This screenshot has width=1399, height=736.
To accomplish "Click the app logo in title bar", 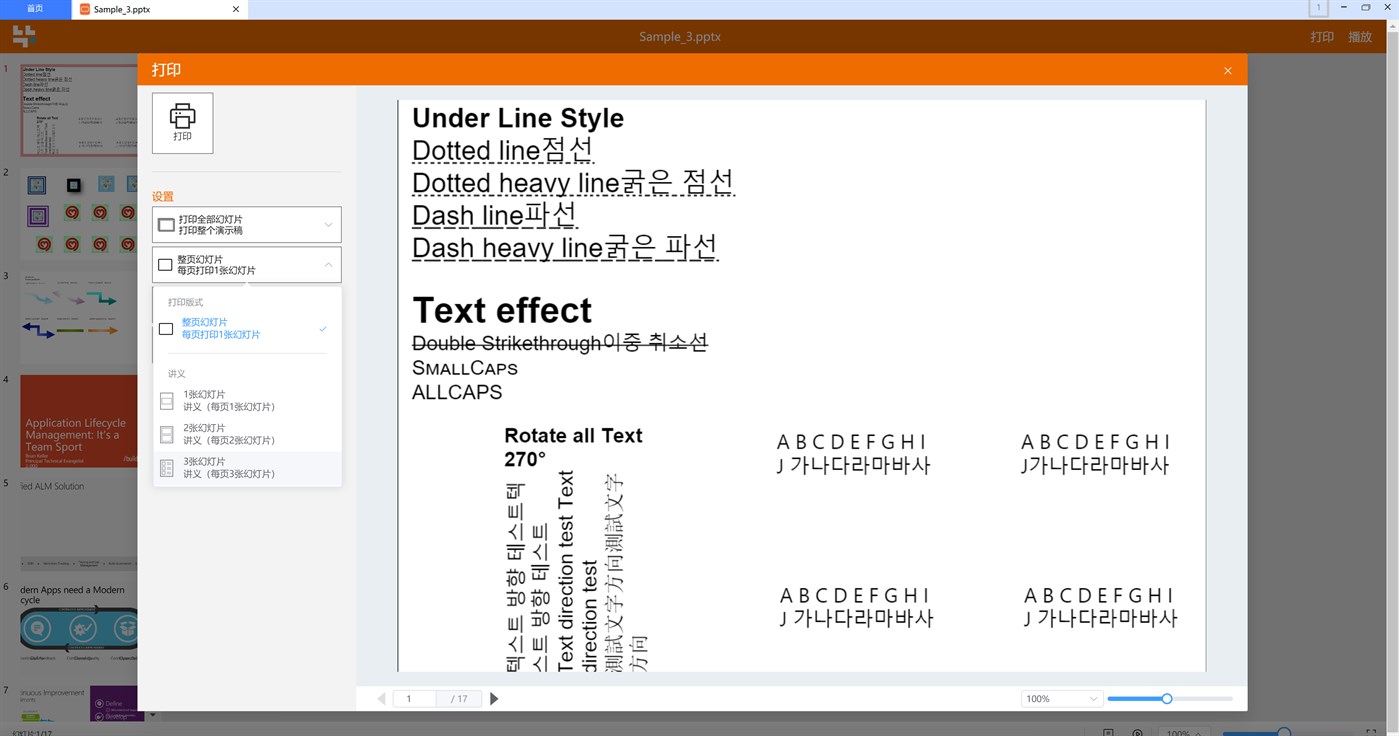I will tap(22, 36).
